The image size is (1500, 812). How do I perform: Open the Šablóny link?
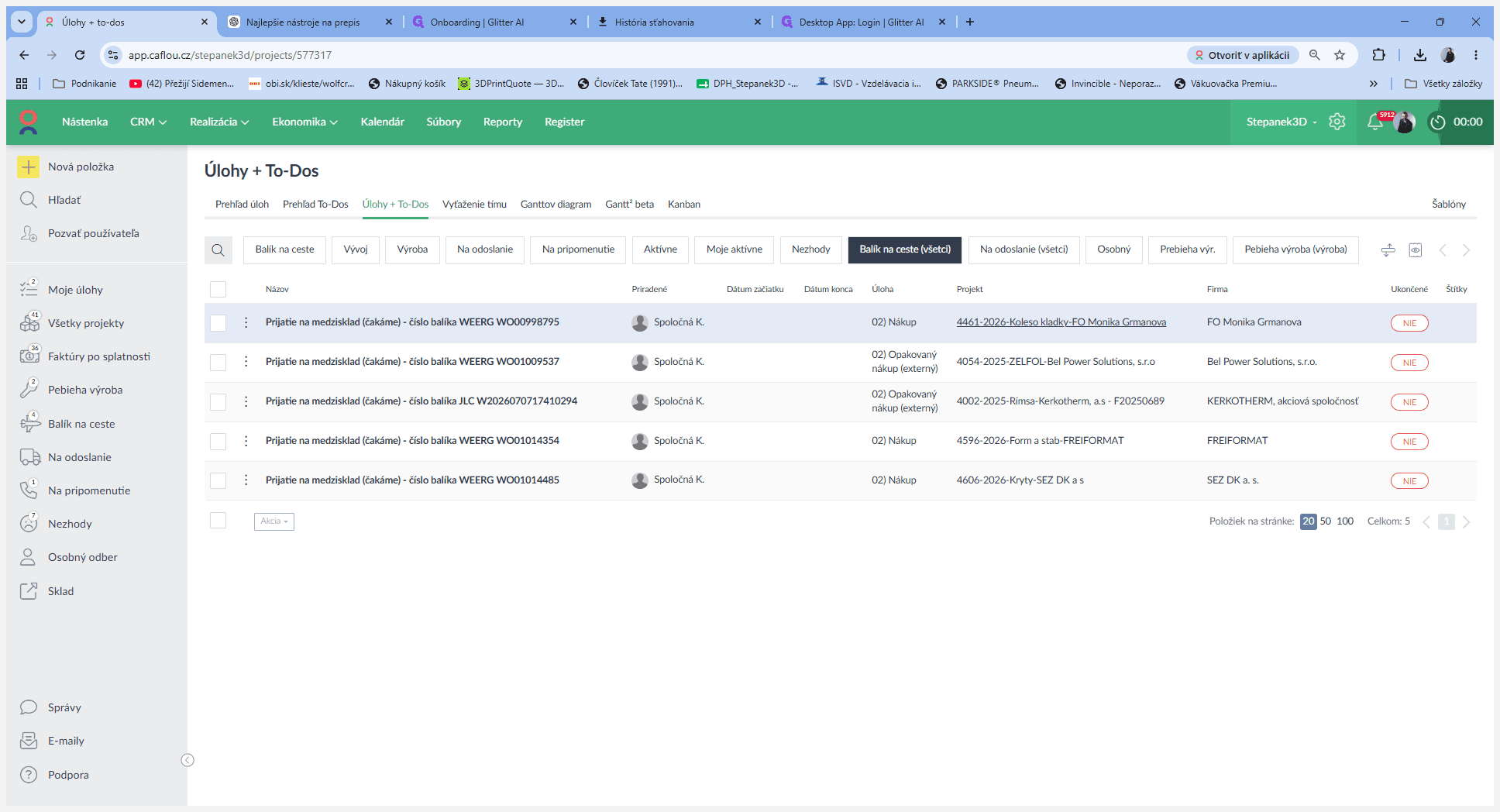(x=1449, y=205)
